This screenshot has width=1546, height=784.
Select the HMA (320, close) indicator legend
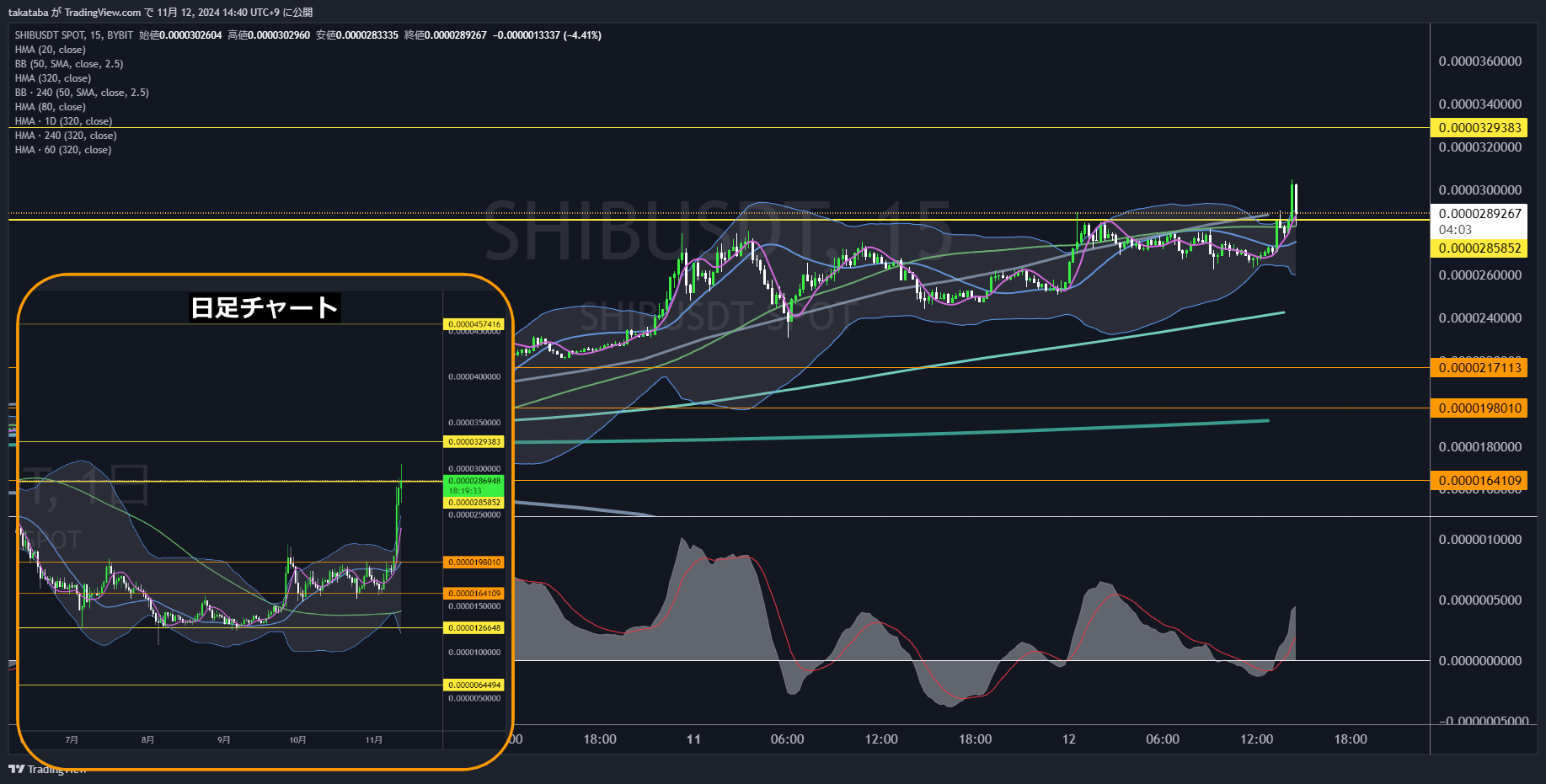click(53, 78)
